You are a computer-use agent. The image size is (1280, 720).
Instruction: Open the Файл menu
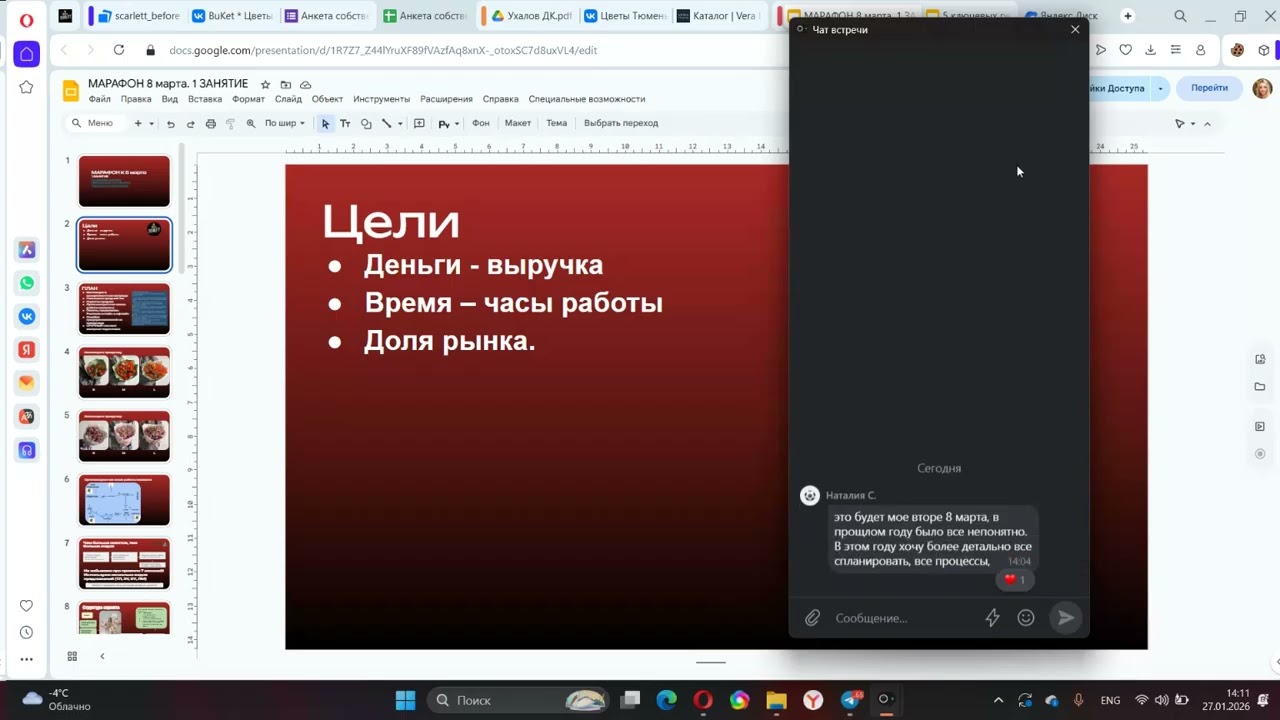click(99, 99)
